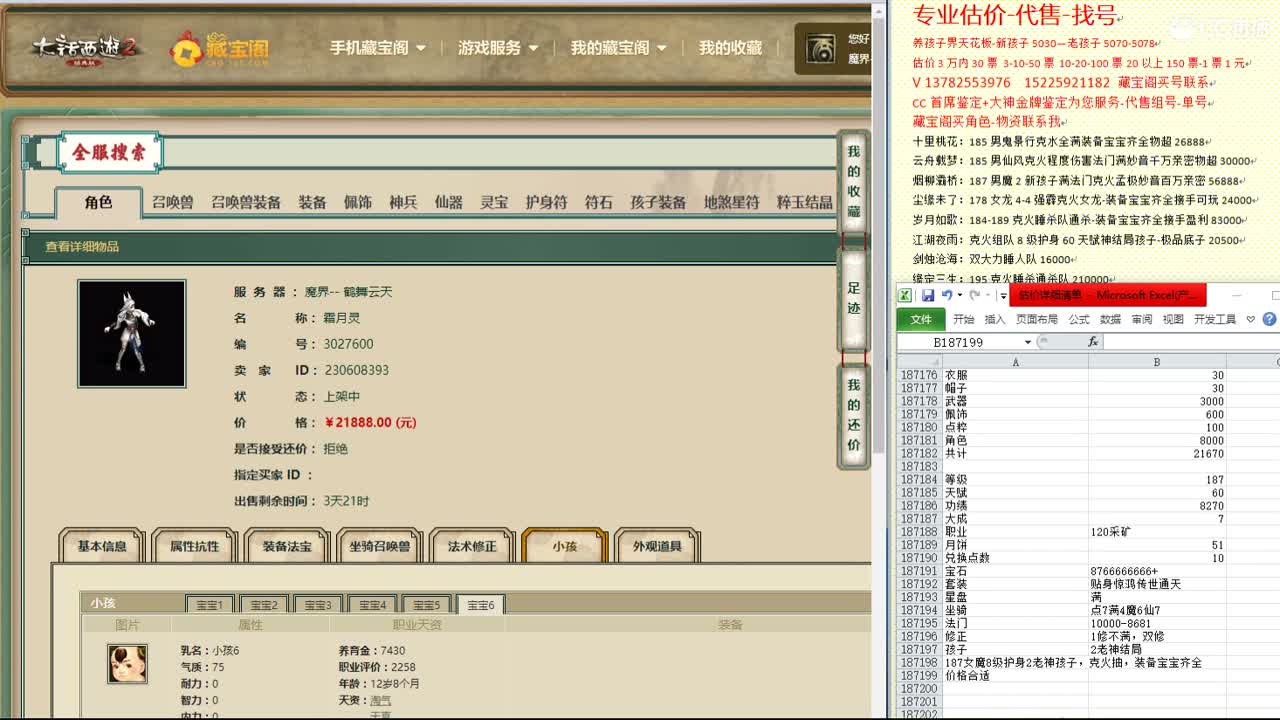The width and height of the screenshot is (1280, 720).
Task: Open the 仙器 category tab
Action: point(448,202)
